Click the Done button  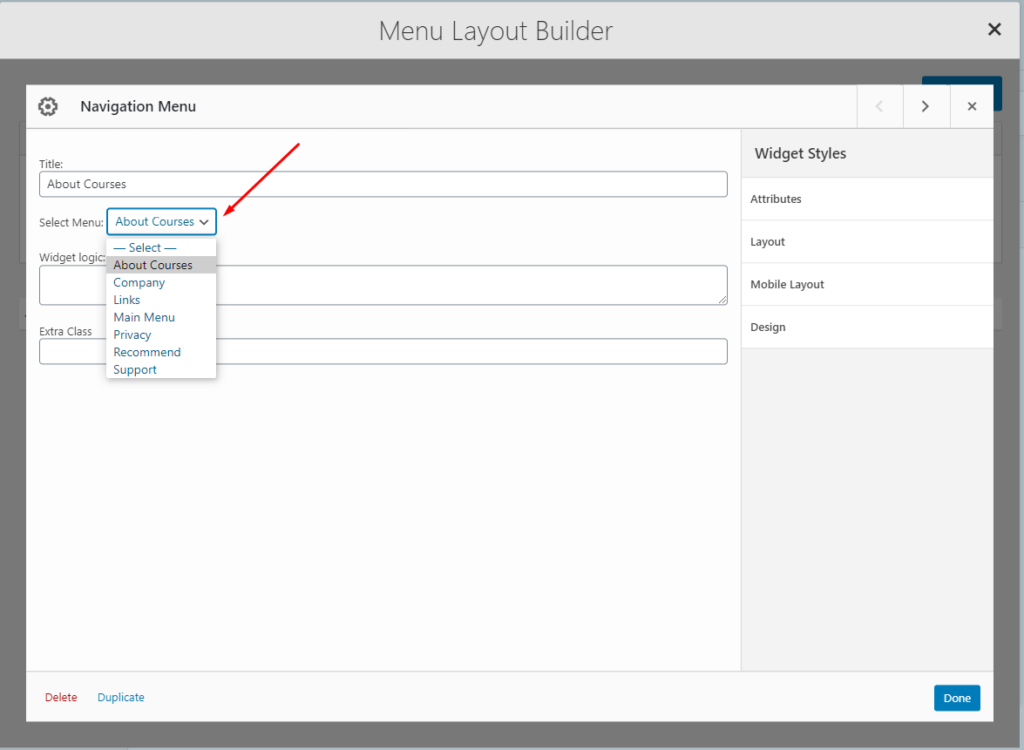click(956, 697)
